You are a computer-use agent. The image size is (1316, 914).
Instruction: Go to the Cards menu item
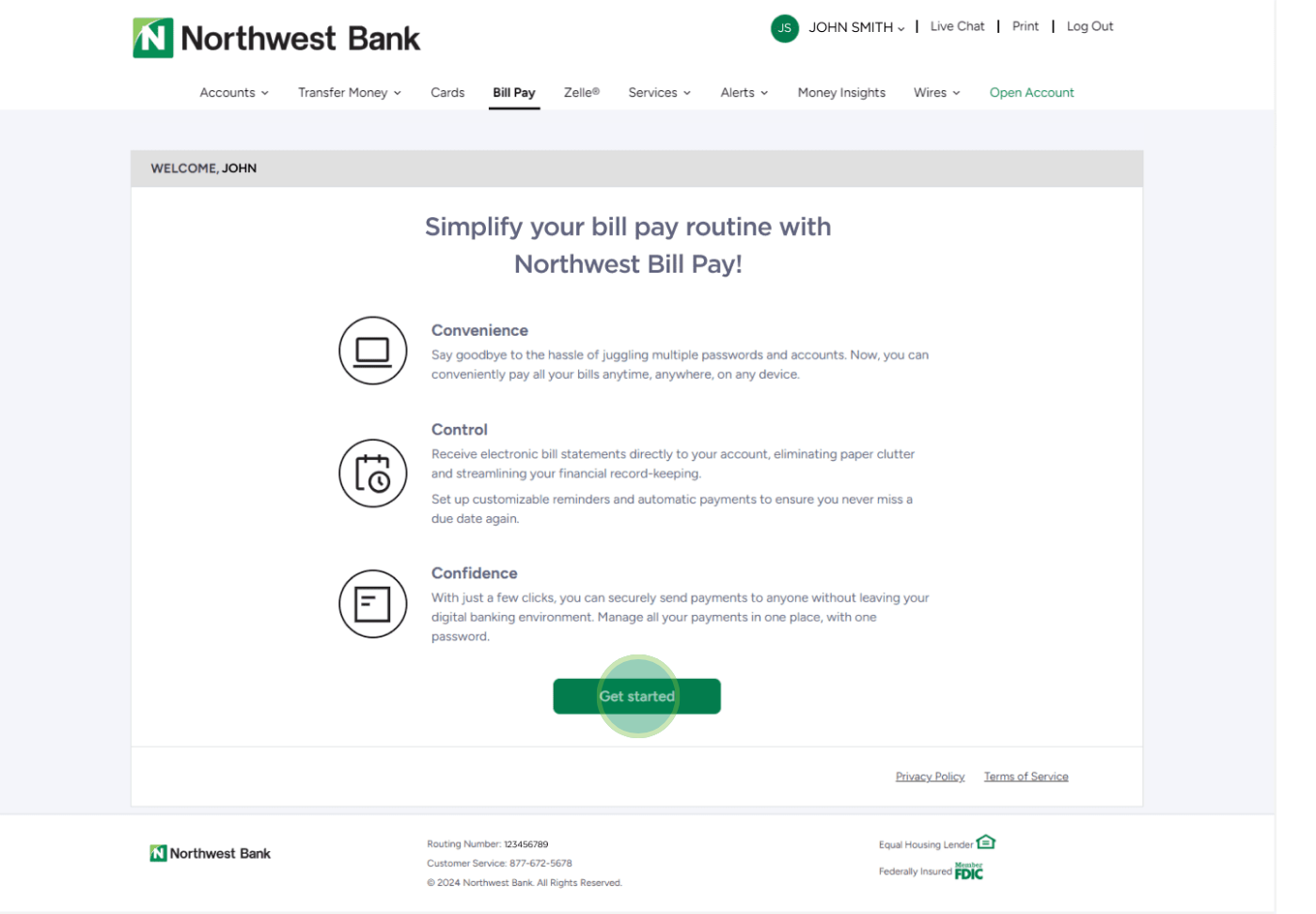click(x=447, y=92)
